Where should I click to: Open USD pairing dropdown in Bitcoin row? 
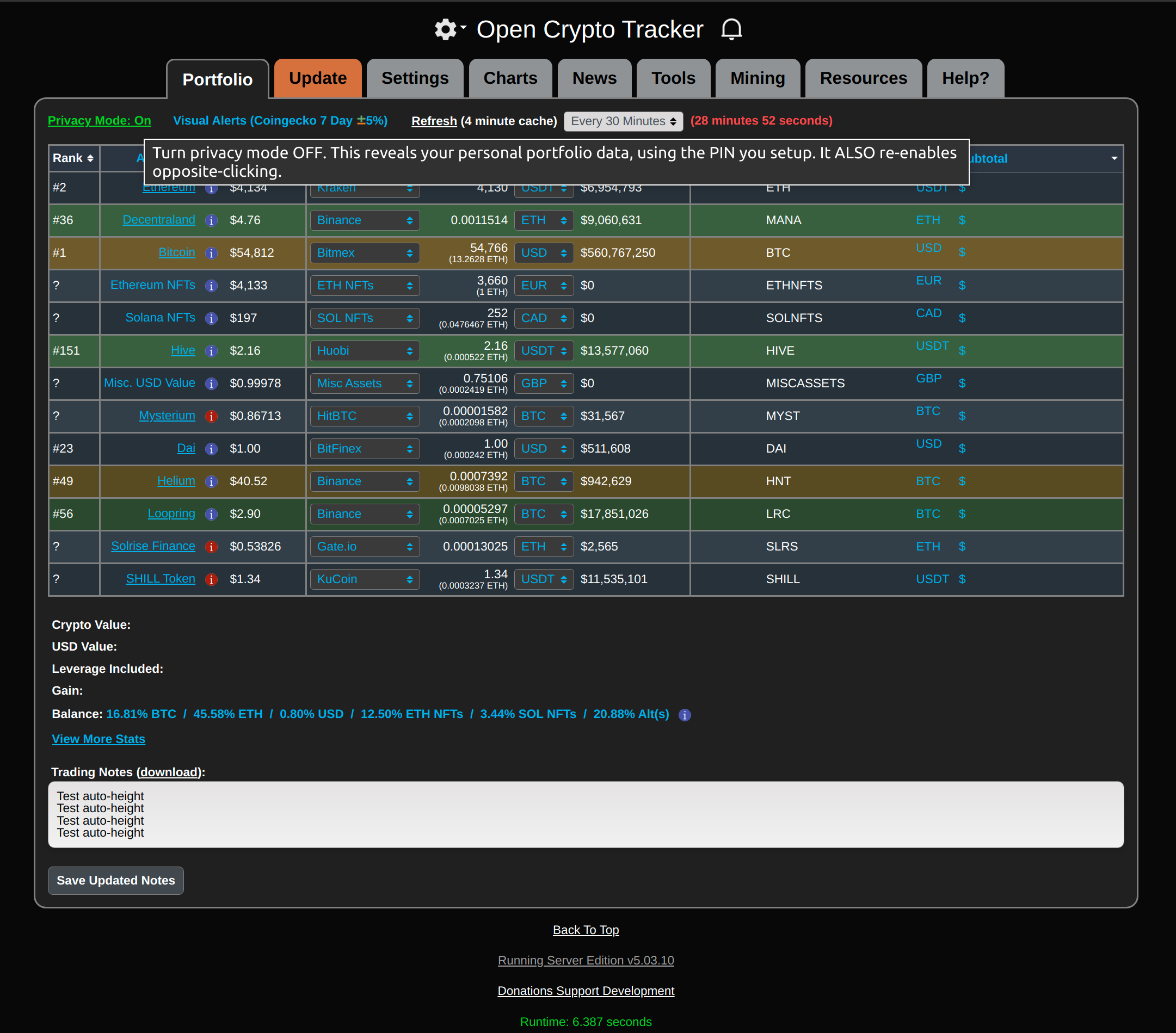point(544,253)
